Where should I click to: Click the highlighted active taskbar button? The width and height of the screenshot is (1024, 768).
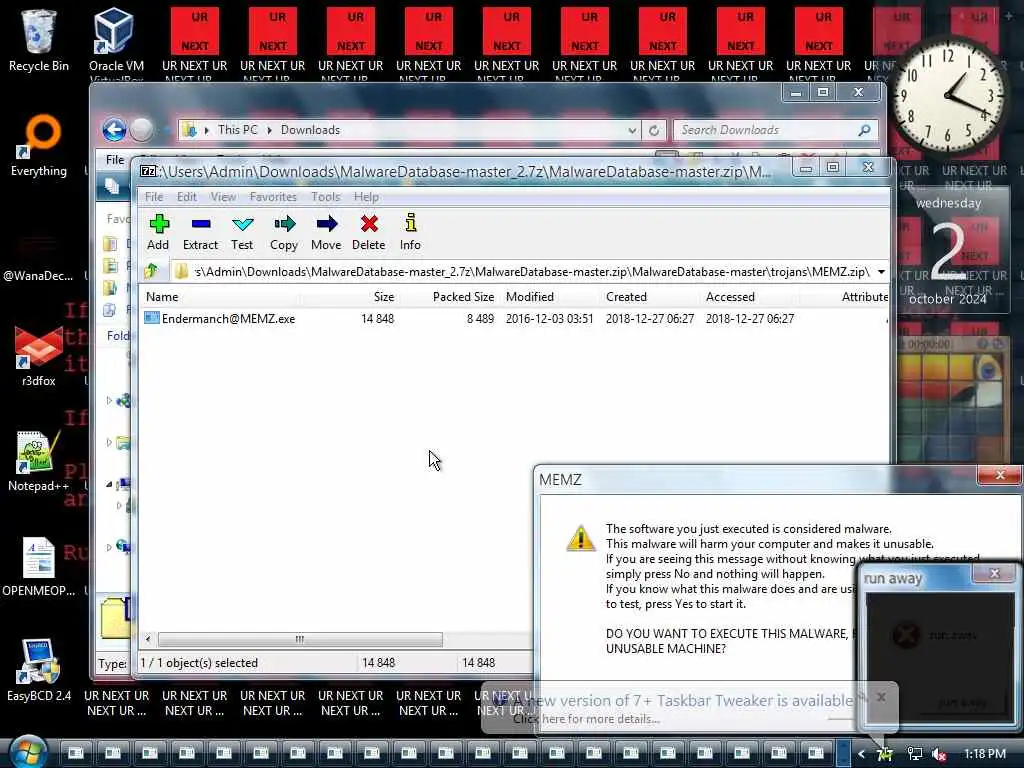tap(844, 753)
